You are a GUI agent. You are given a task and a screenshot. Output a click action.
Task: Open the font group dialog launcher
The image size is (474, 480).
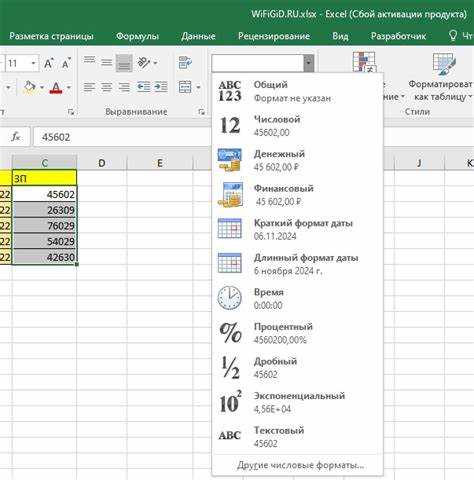tap(71, 112)
